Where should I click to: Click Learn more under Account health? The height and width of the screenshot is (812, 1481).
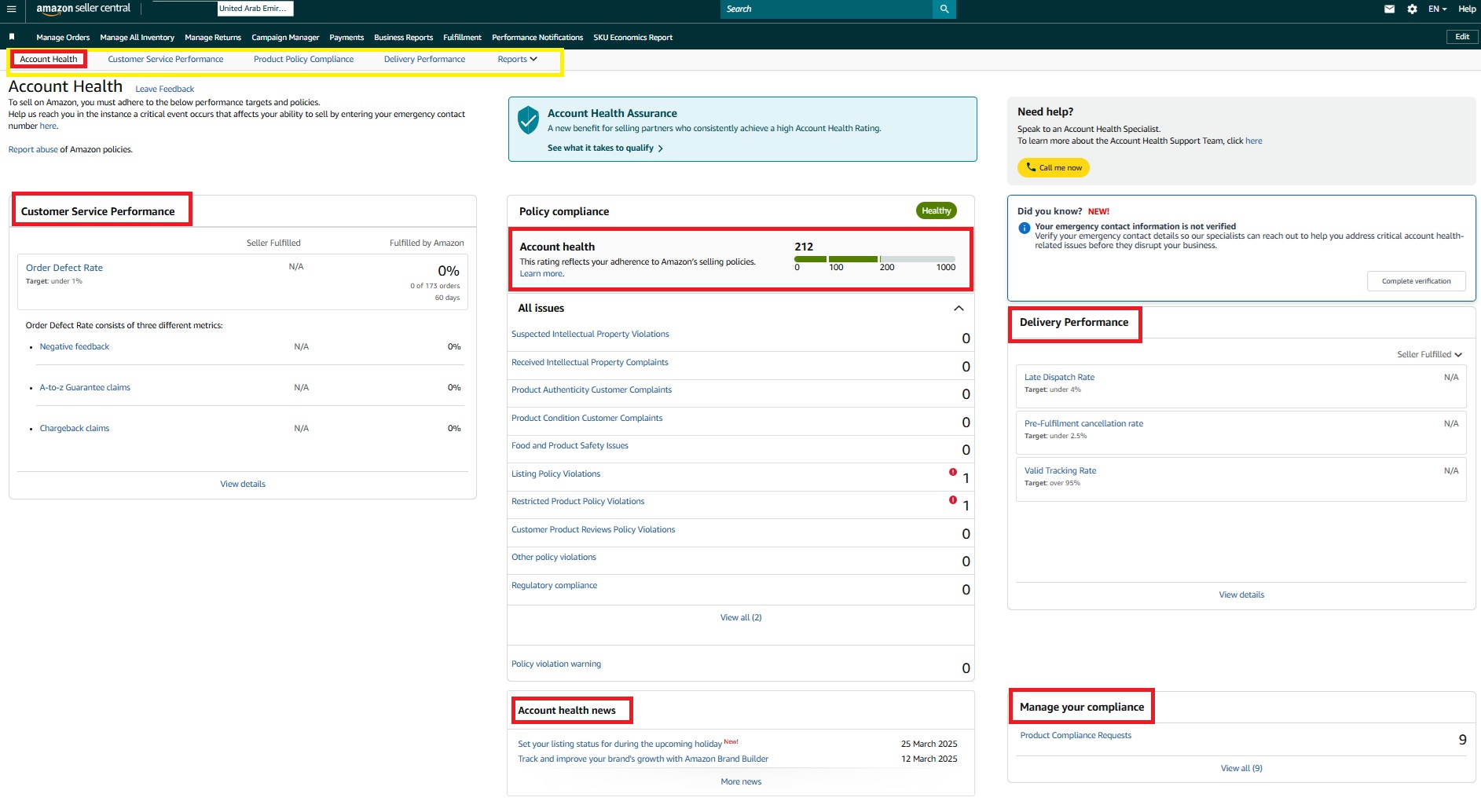click(x=541, y=274)
